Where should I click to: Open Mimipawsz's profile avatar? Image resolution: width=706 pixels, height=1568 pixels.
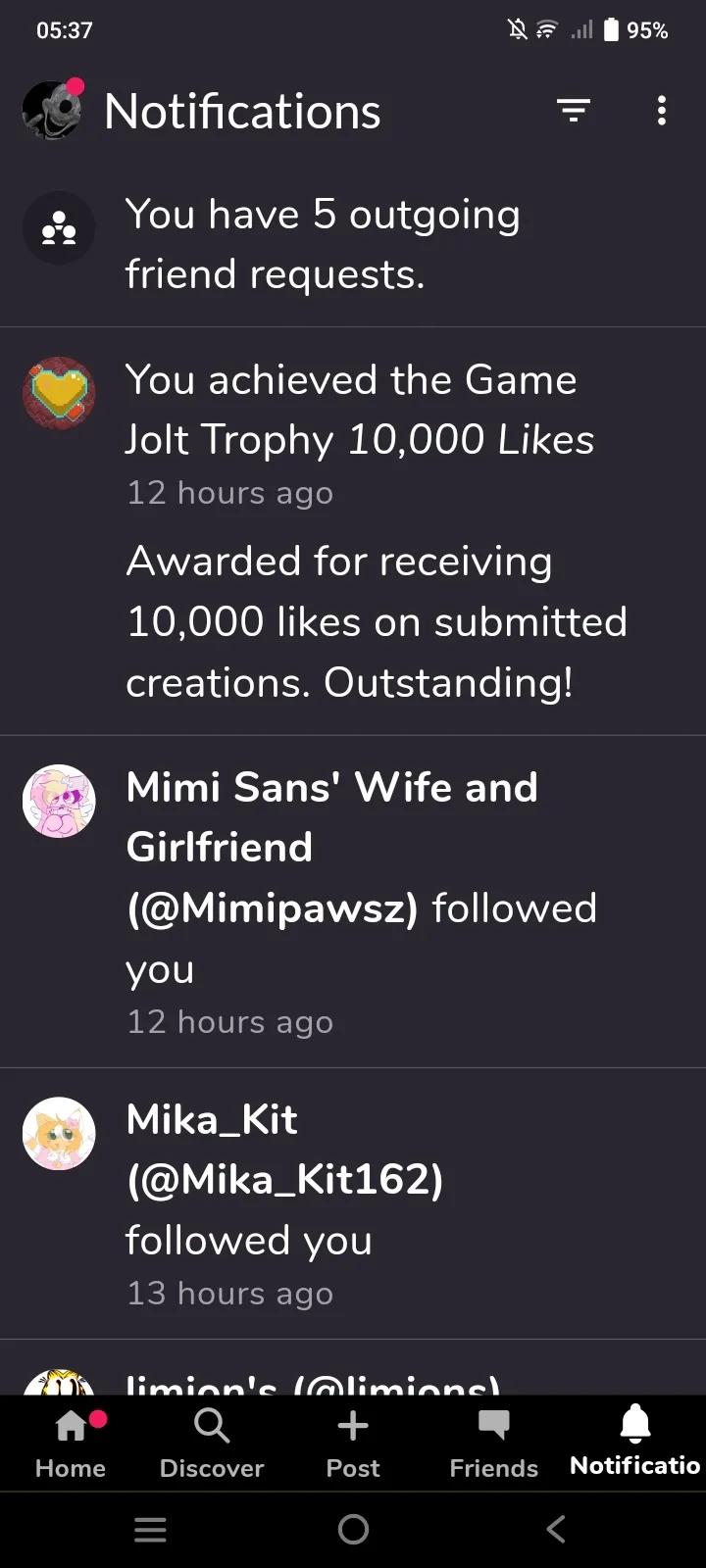click(x=59, y=801)
